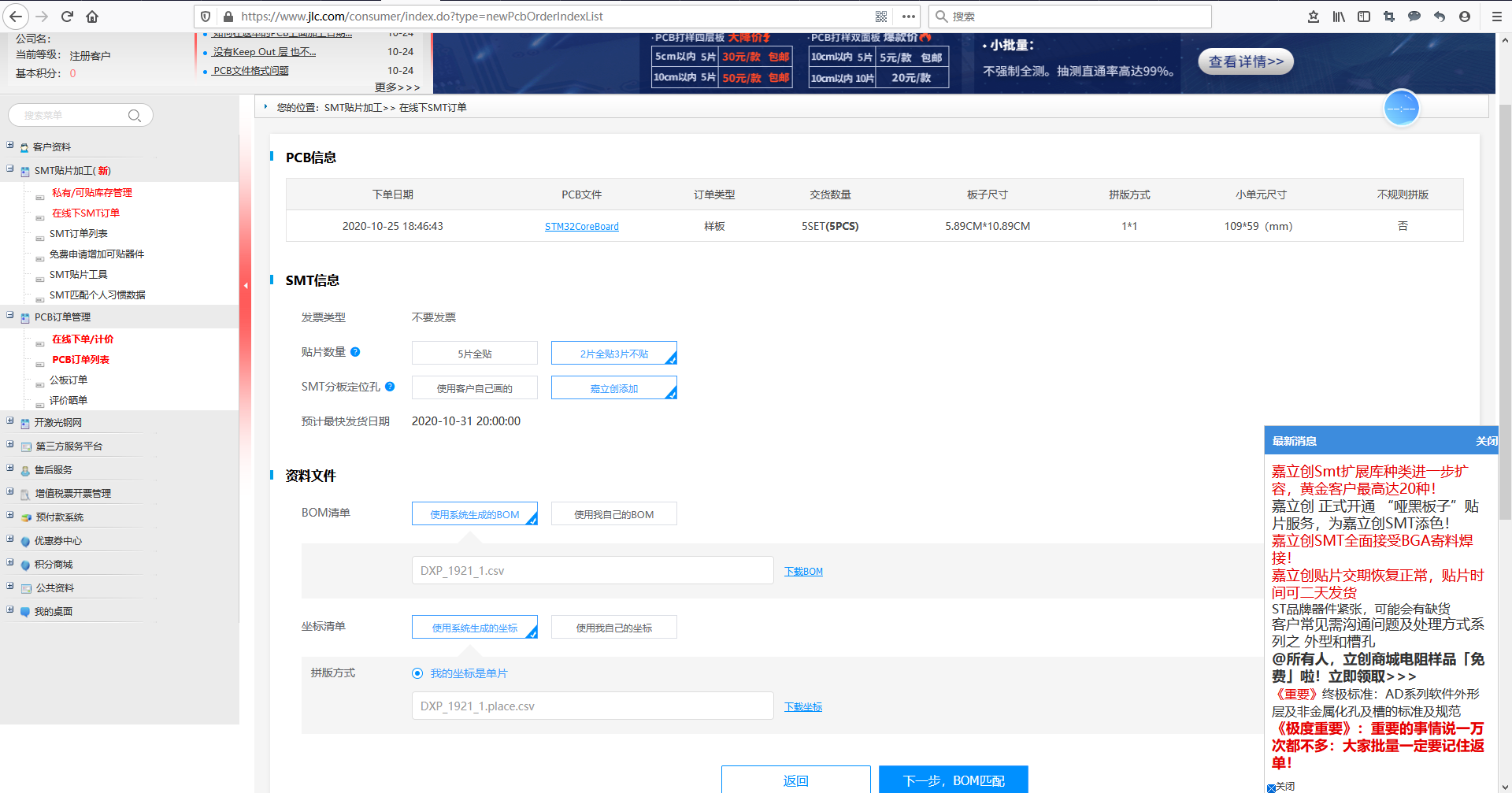Expand the 售后服务 tree section
This screenshot has width=1512, height=793.
coord(9,469)
